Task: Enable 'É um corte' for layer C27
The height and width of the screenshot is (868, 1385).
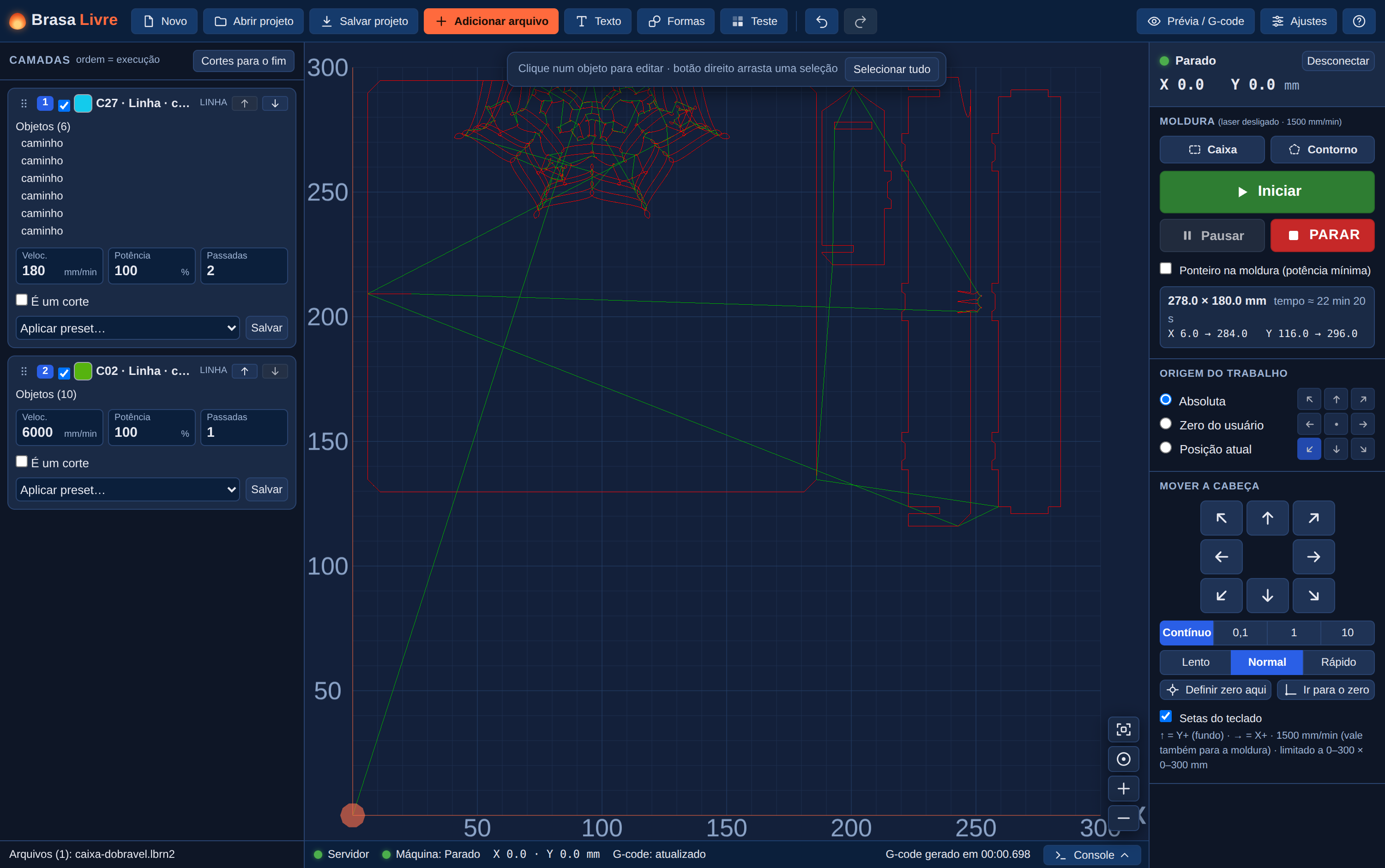Action: pos(22,300)
